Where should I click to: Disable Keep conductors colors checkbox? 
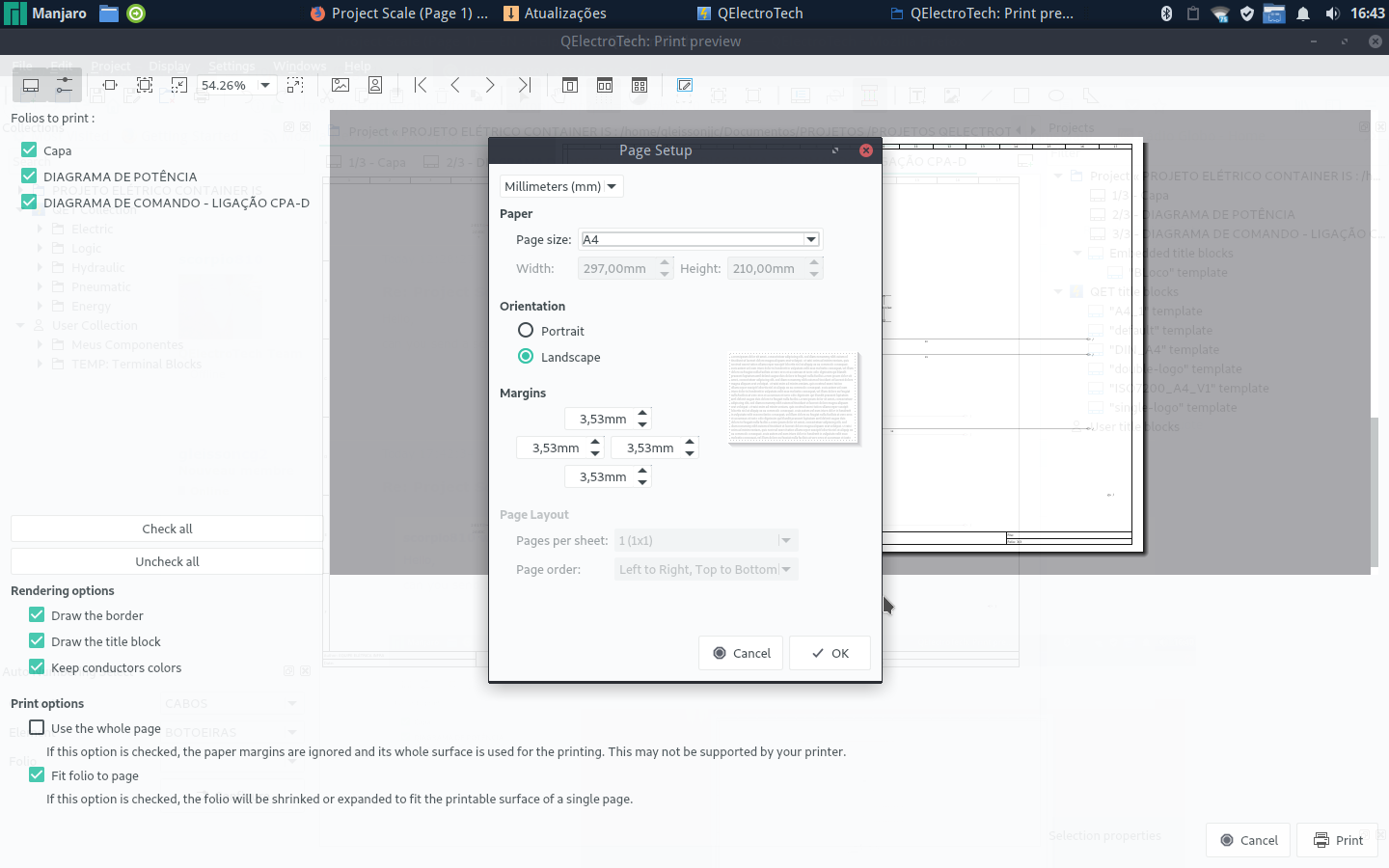[37, 667]
